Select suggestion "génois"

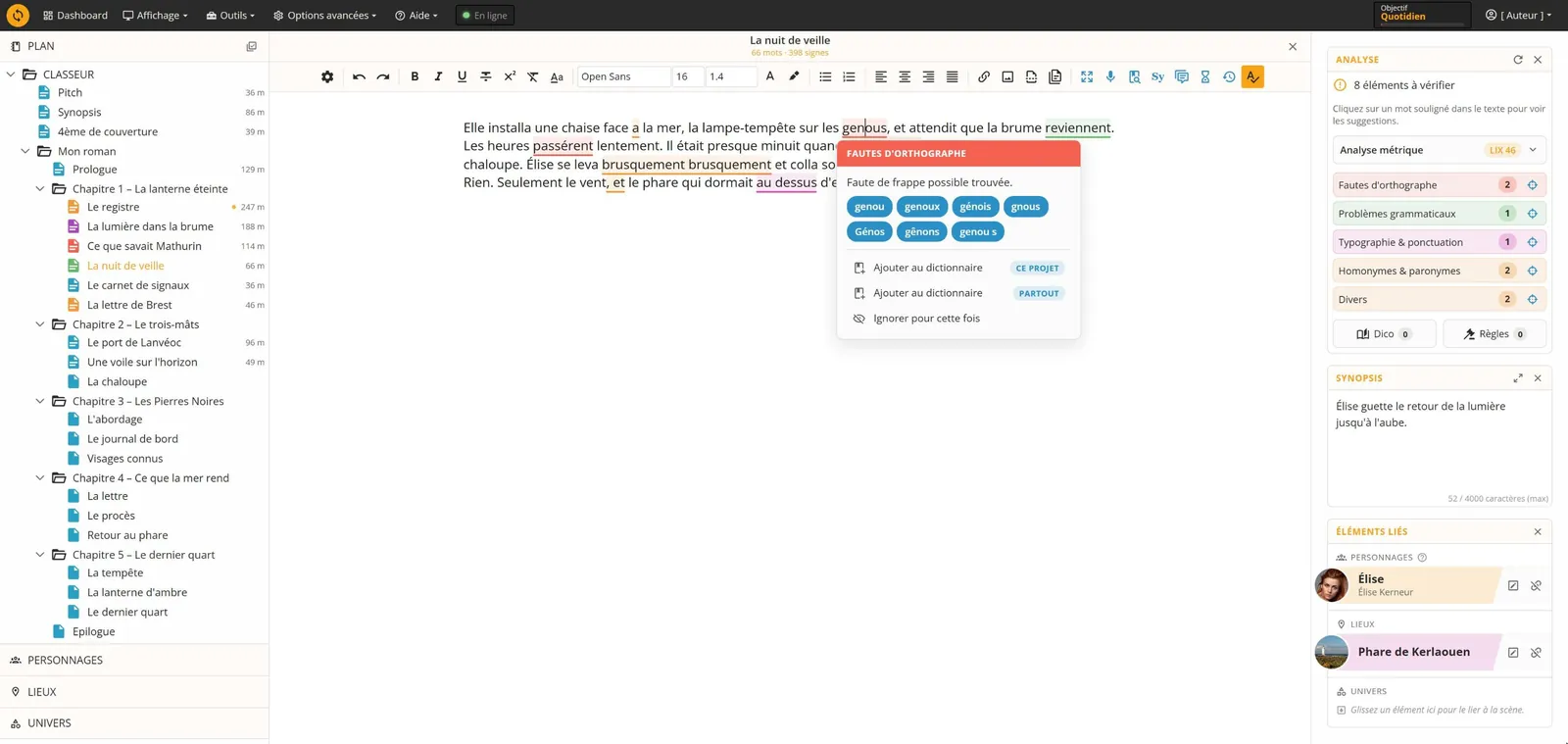tap(975, 207)
